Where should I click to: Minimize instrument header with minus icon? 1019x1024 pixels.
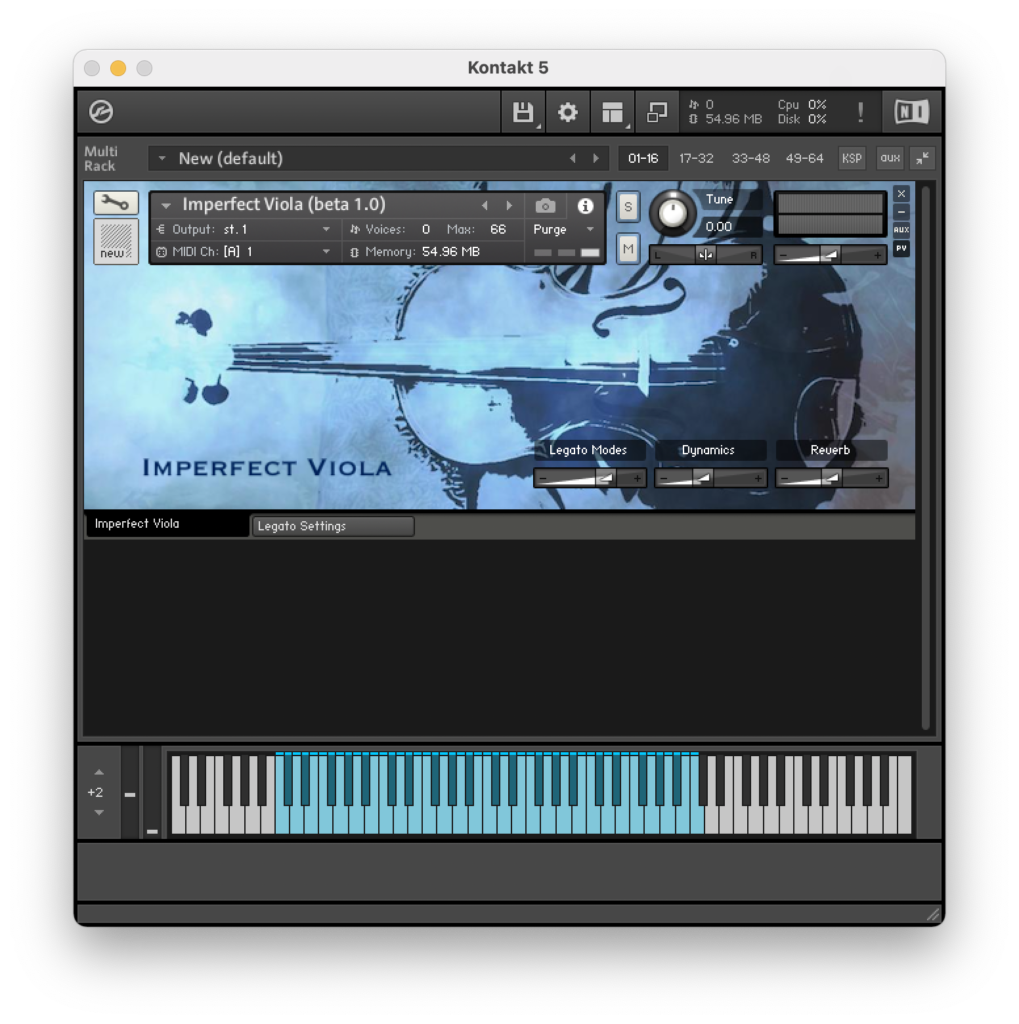click(901, 212)
